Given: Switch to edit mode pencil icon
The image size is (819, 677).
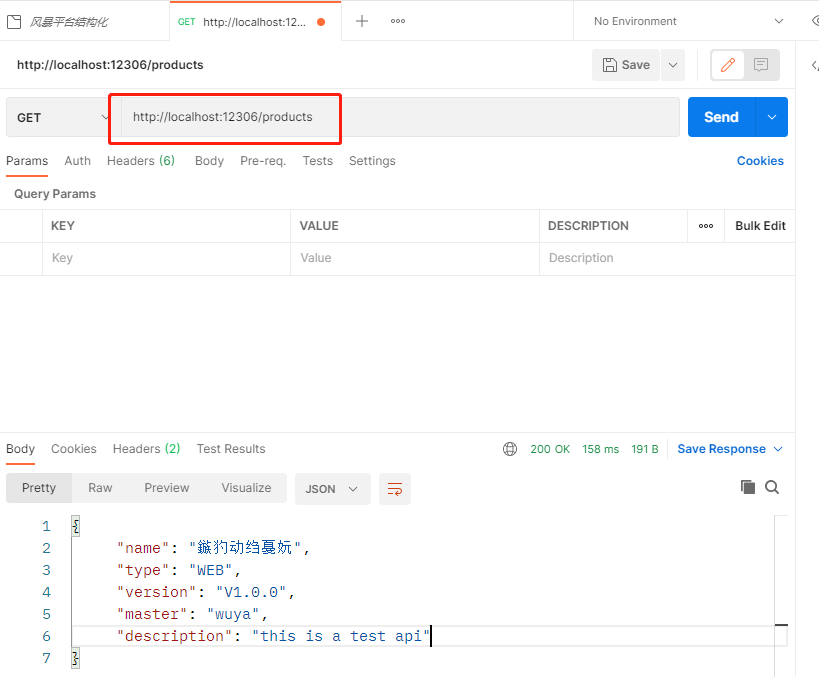Looking at the screenshot, I should click(x=728, y=65).
